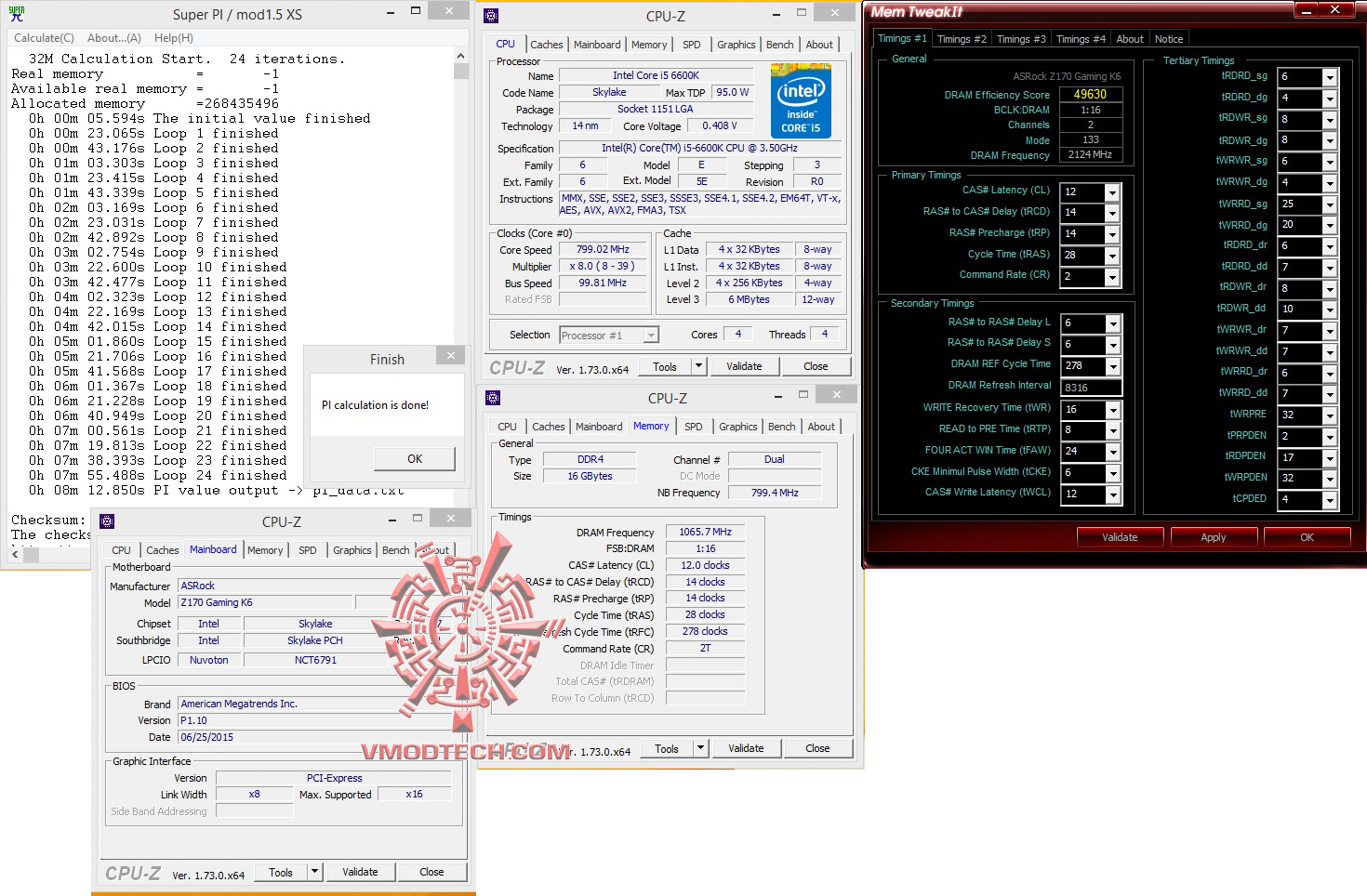Open the RAS# to RAS# Delay L dropdown
This screenshot has height=896, width=1367.
pos(1112,324)
